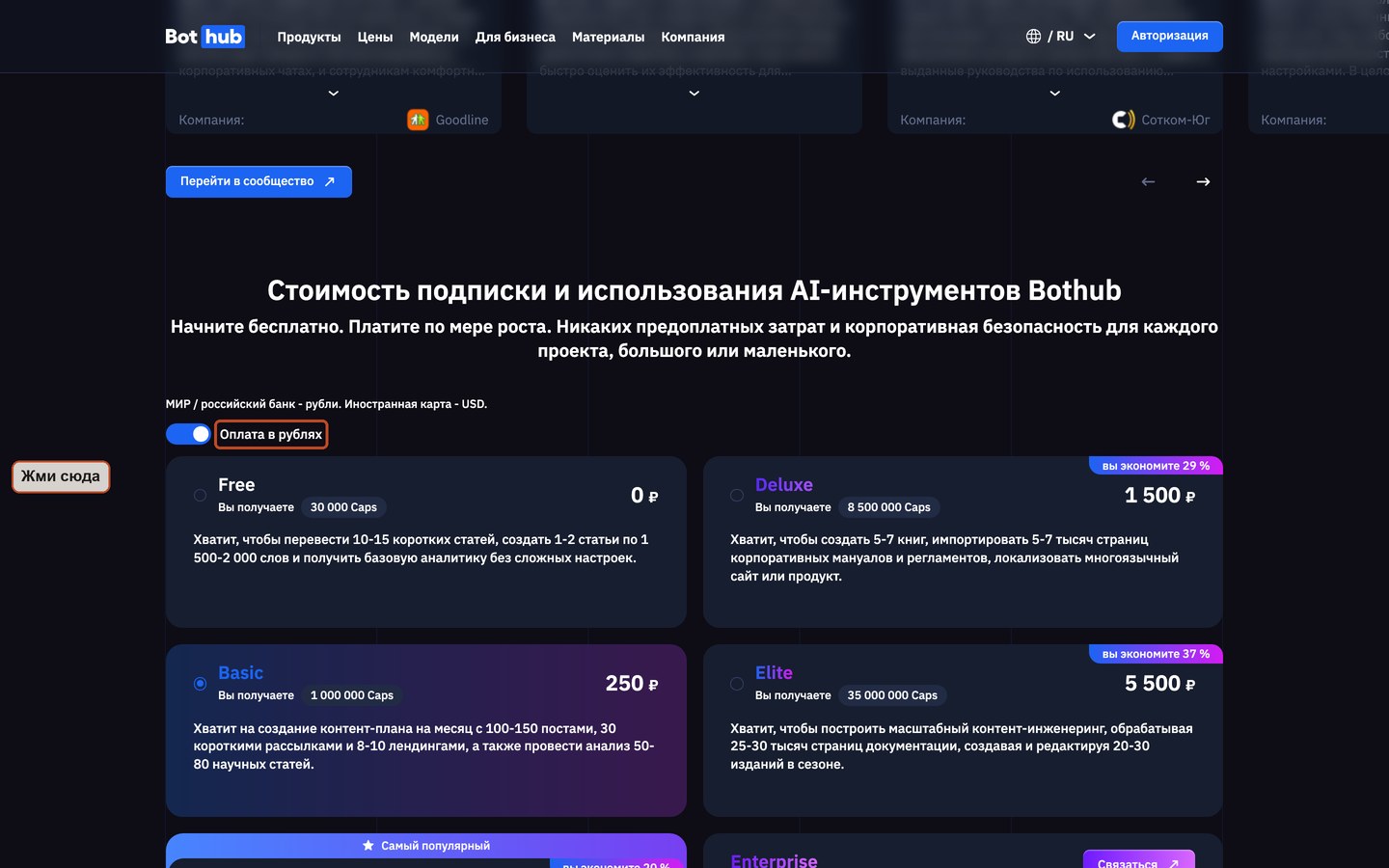Click the 8 500 000 Caps badge
This screenshot has width=1389, height=868.
888,507
